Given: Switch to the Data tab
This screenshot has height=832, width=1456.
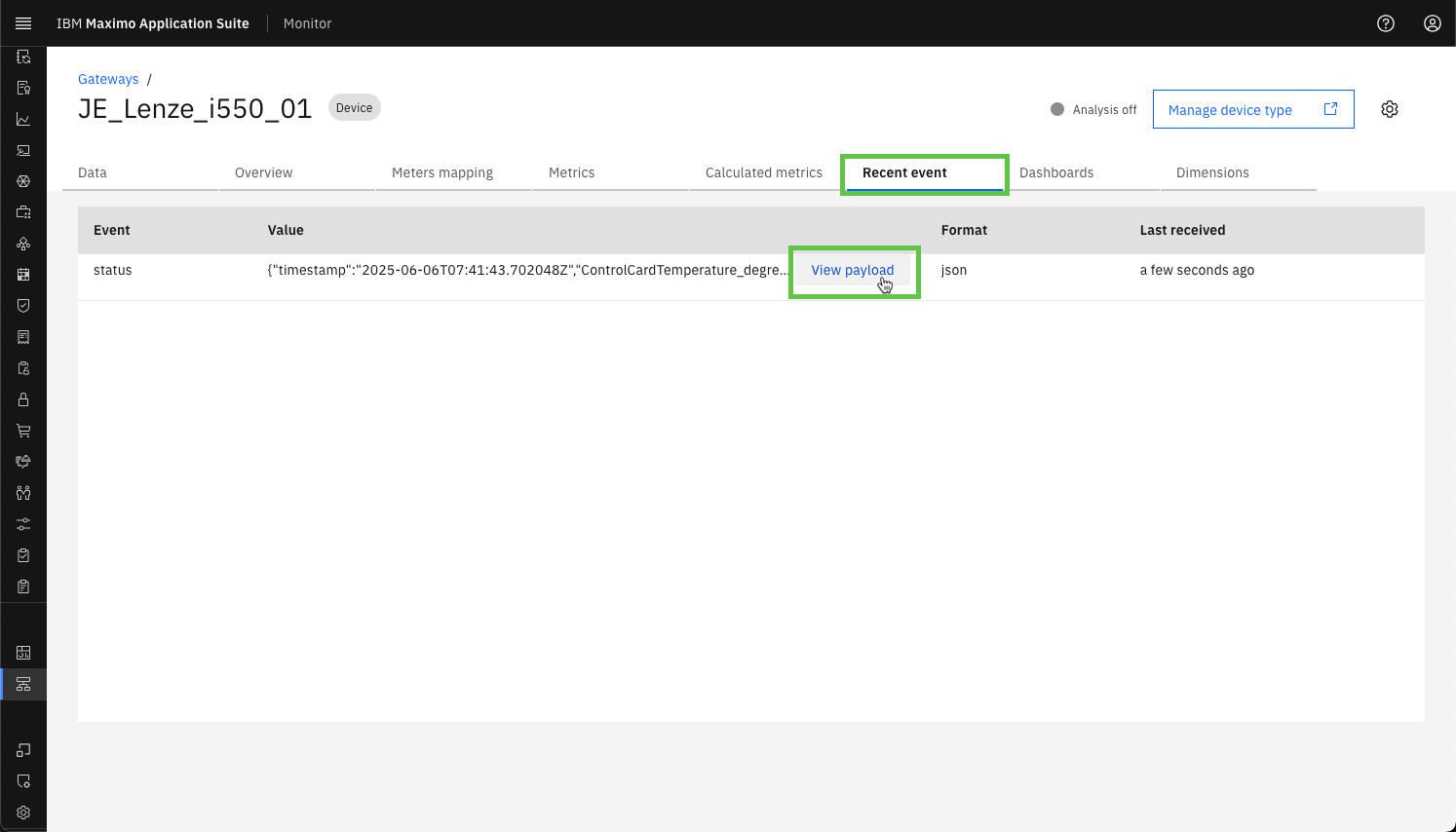Looking at the screenshot, I should (x=140, y=172).
